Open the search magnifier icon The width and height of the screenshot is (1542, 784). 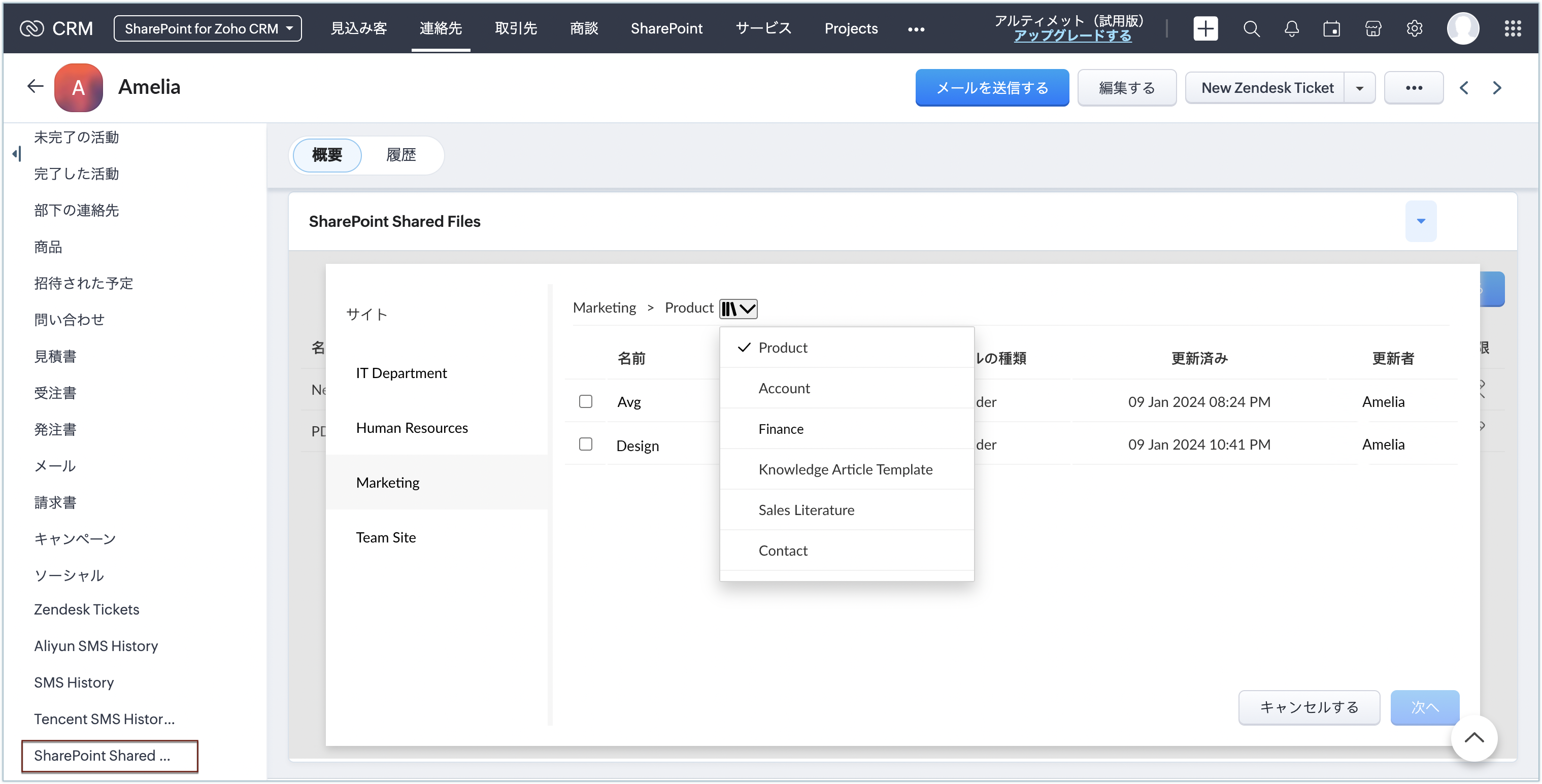(1251, 29)
